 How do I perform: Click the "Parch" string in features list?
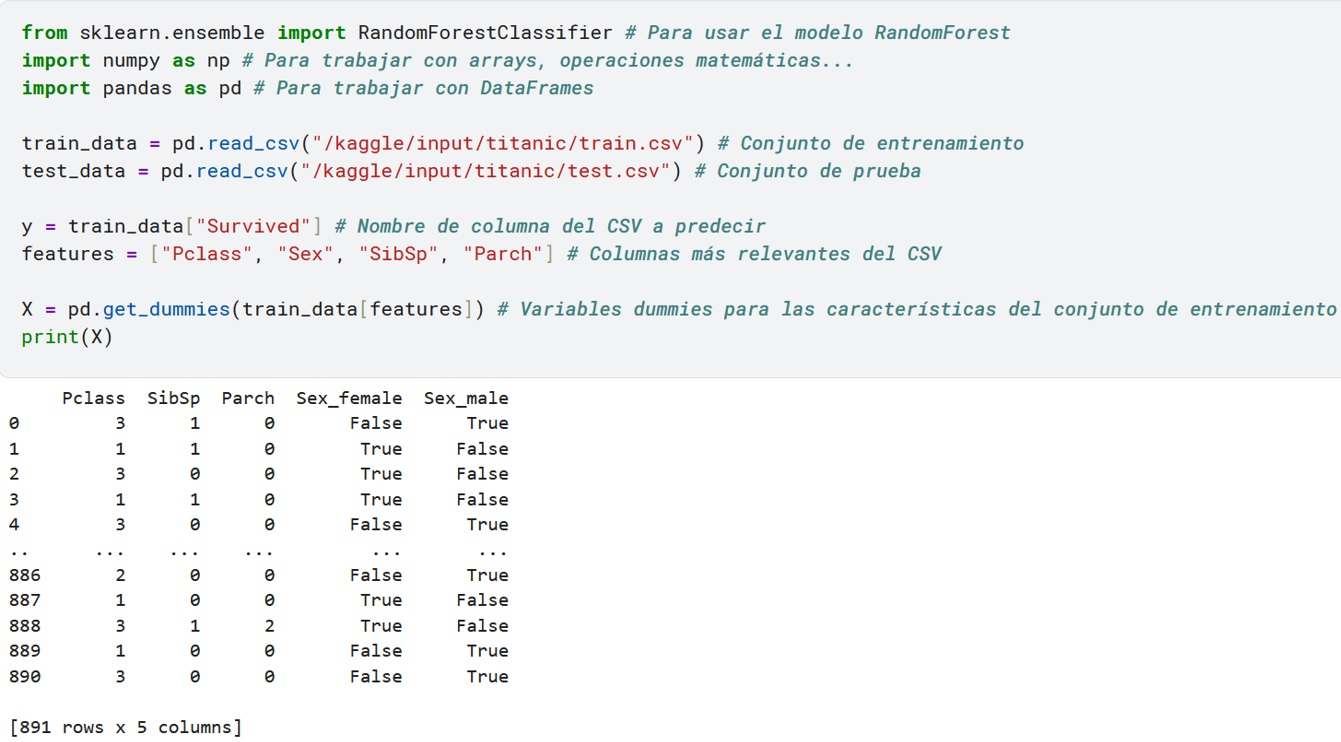coord(502,254)
